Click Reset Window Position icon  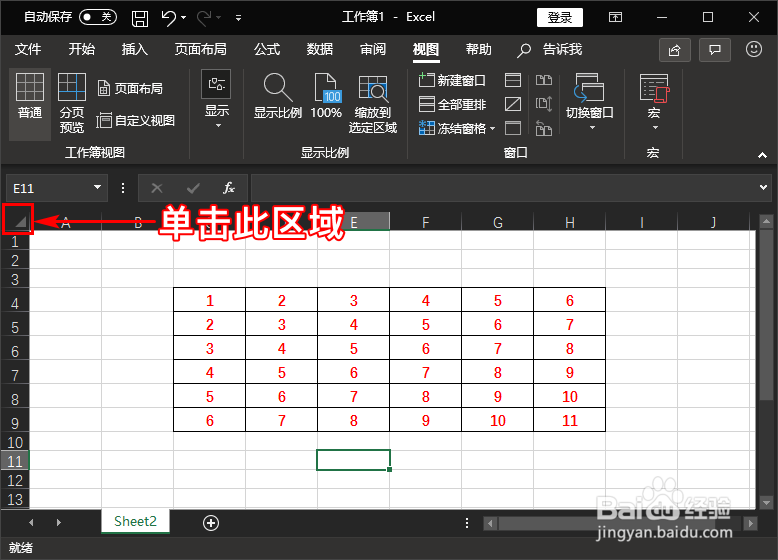point(544,128)
